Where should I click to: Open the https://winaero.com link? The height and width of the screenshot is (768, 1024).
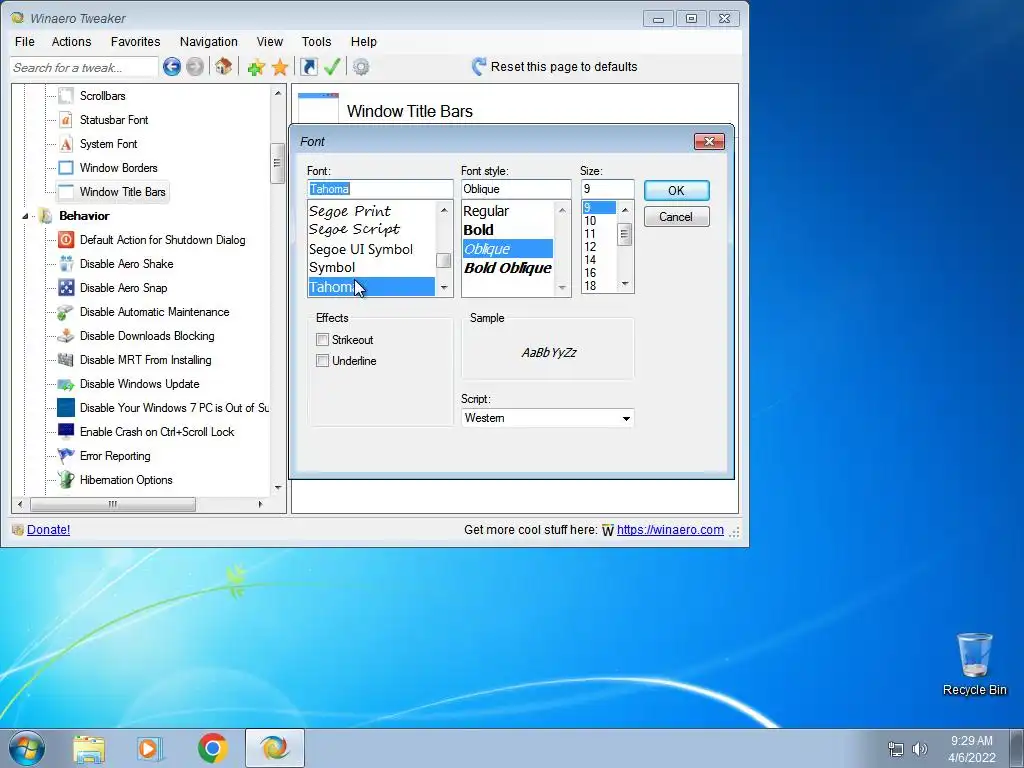click(670, 530)
